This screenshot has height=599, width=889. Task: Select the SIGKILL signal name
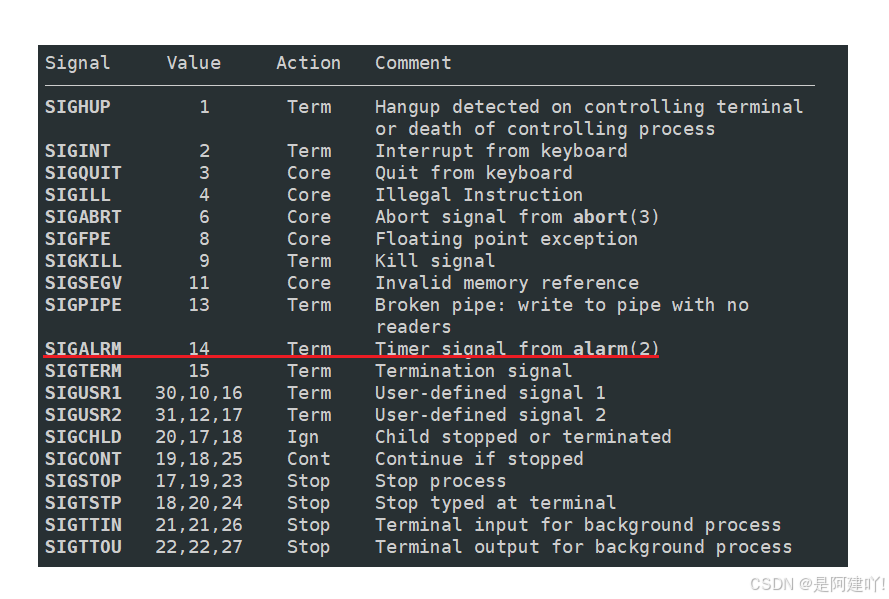[83, 261]
